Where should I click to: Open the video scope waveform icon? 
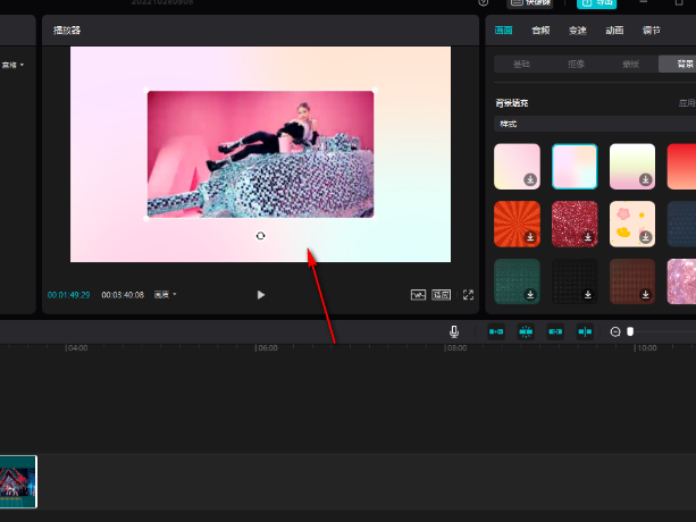click(x=418, y=295)
